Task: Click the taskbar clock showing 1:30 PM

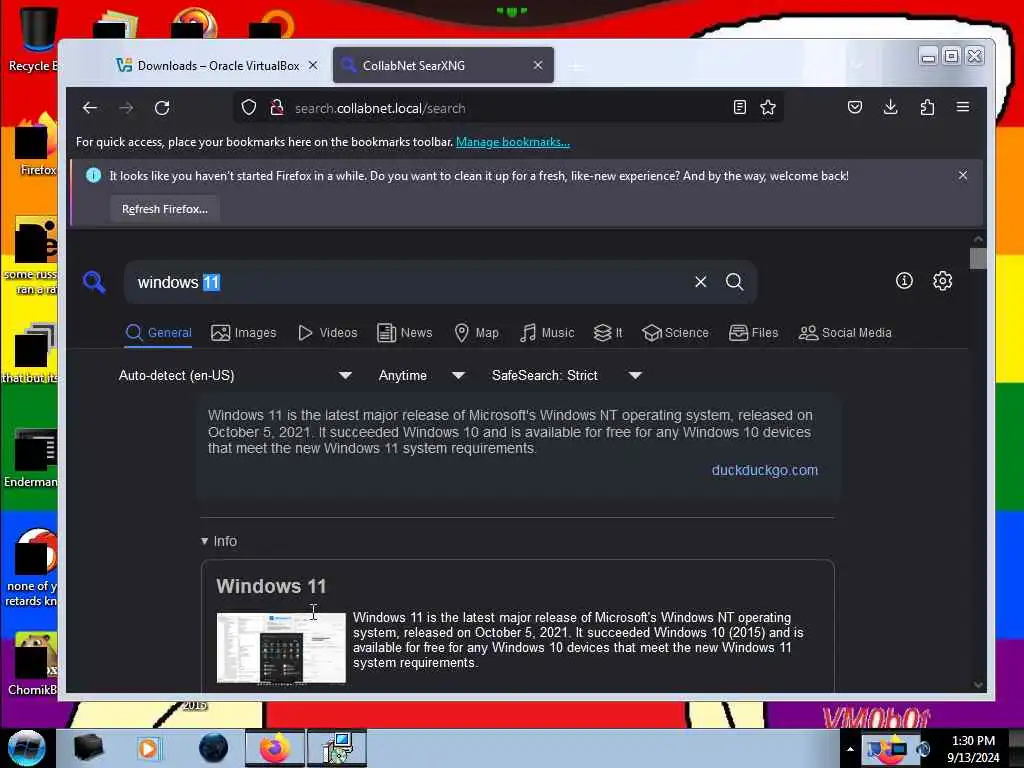Action: 973,748
